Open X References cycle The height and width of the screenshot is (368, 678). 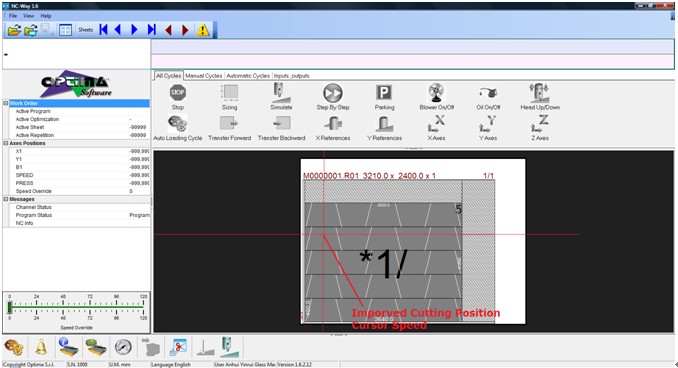[333, 124]
